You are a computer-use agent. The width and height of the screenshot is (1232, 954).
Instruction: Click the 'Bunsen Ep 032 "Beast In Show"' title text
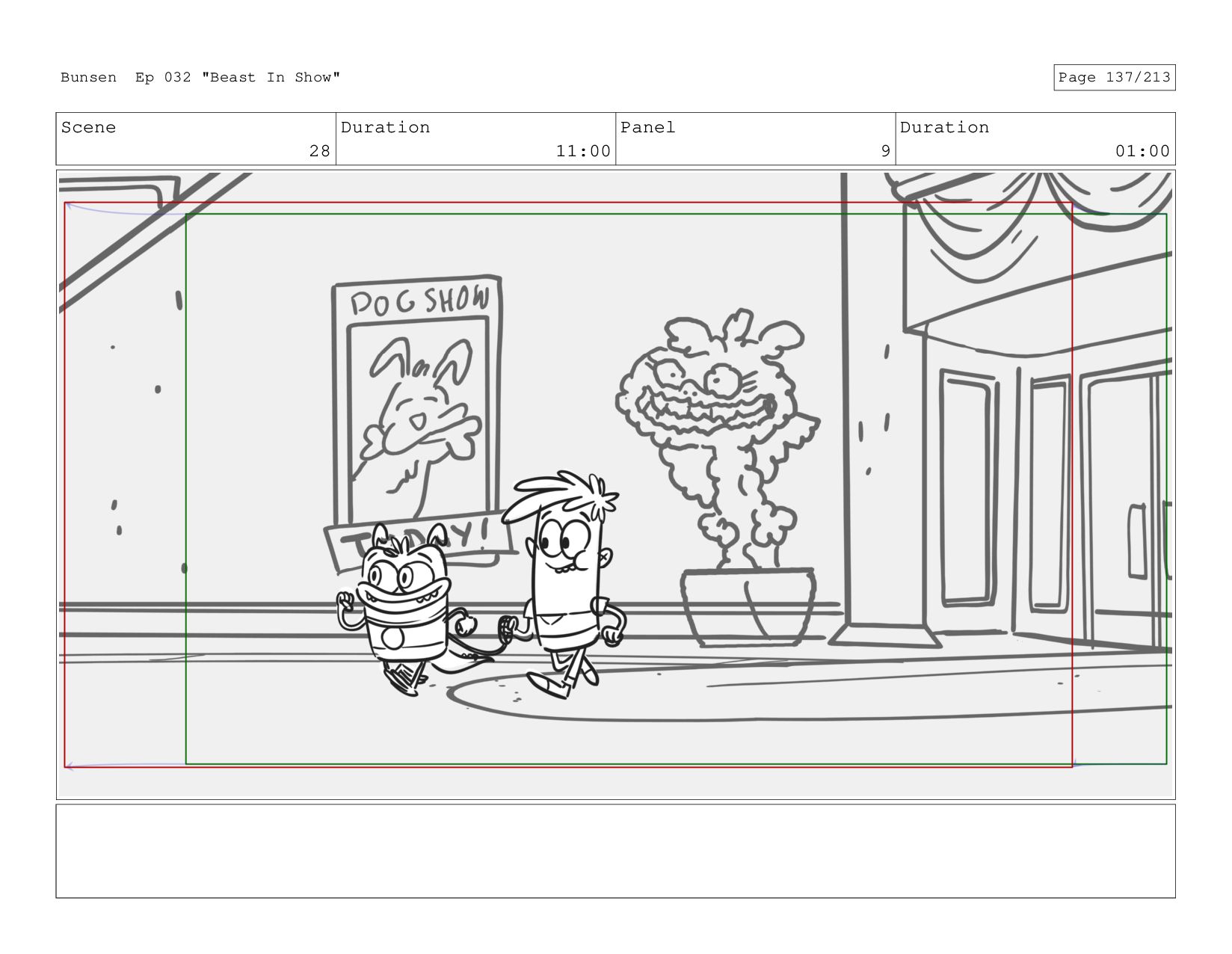click(x=200, y=77)
